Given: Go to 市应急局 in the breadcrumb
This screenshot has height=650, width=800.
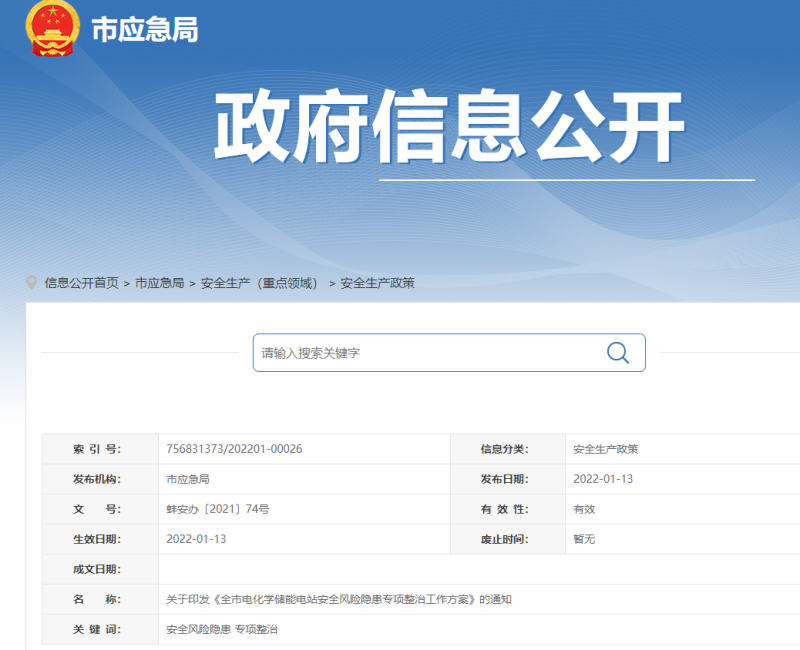Looking at the screenshot, I should tap(159, 283).
